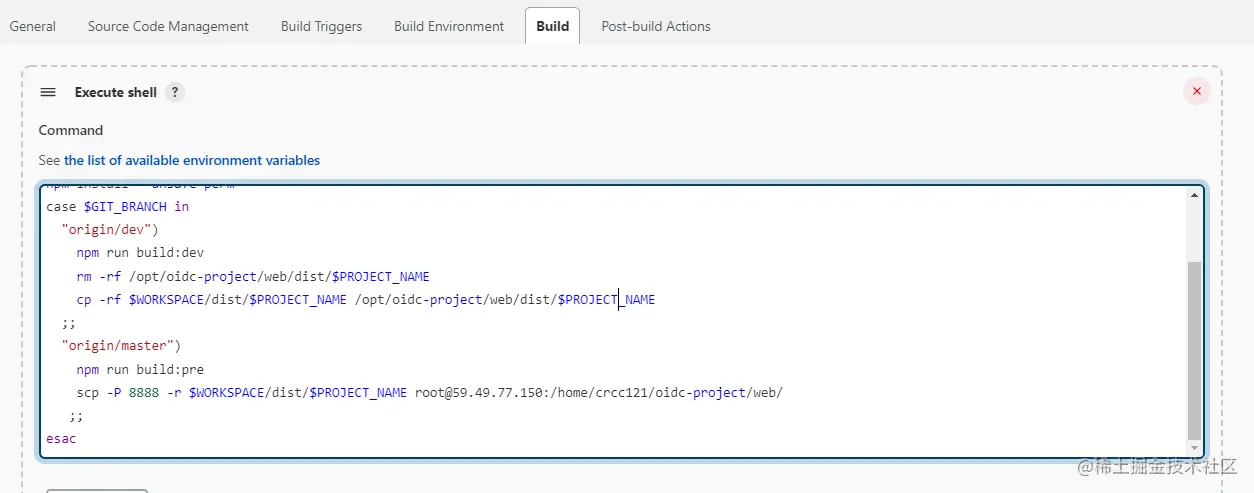This screenshot has height=493, width=1254.
Task: Switch to the General tab
Action: click(33, 26)
